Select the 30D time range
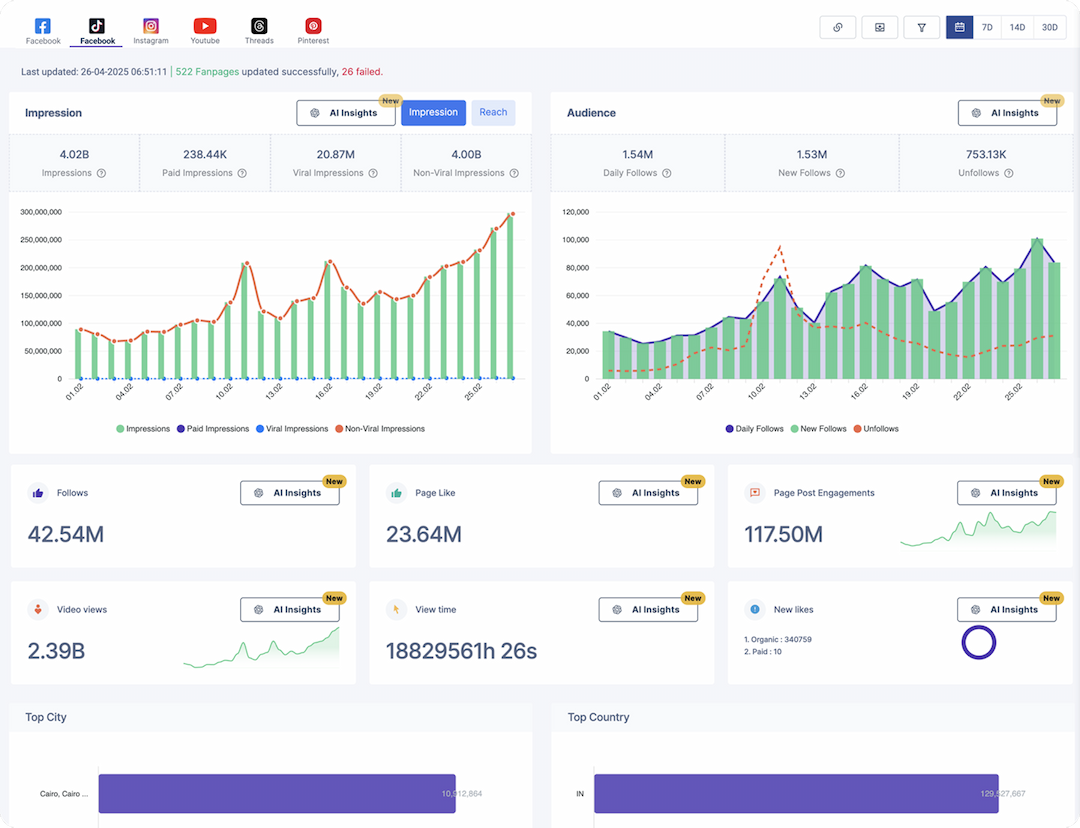Viewport: 1080px width, 828px height. point(1050,28)
